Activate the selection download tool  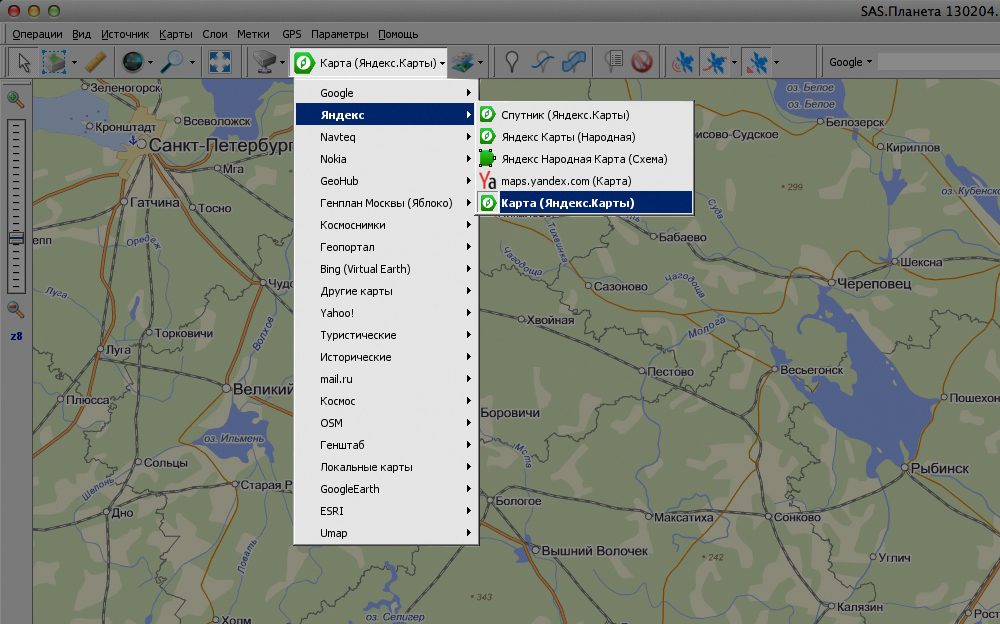(54, 63)
